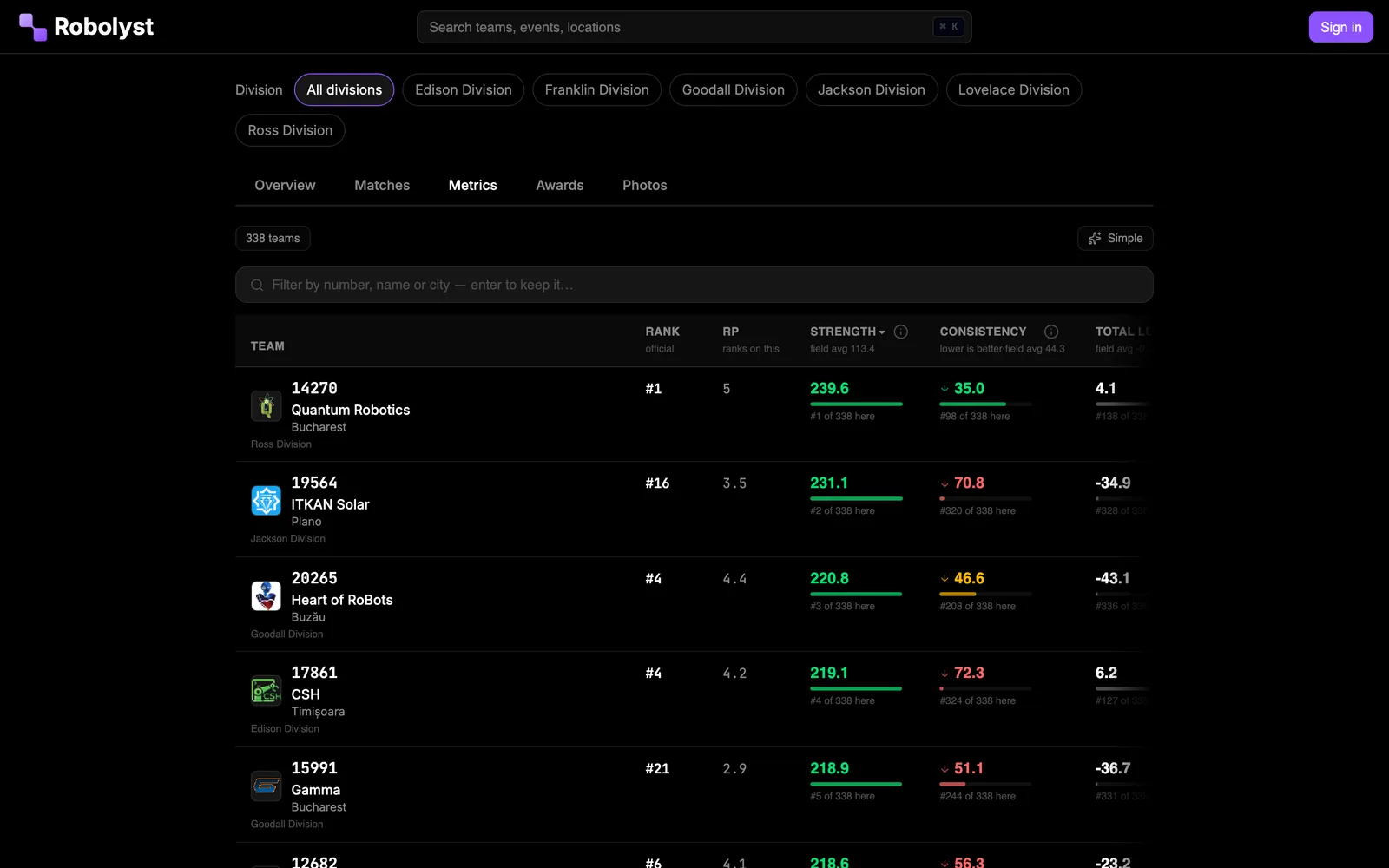Click the Strength column info icon
This screenshot has width=1389, height=868.
pos(901,332)
